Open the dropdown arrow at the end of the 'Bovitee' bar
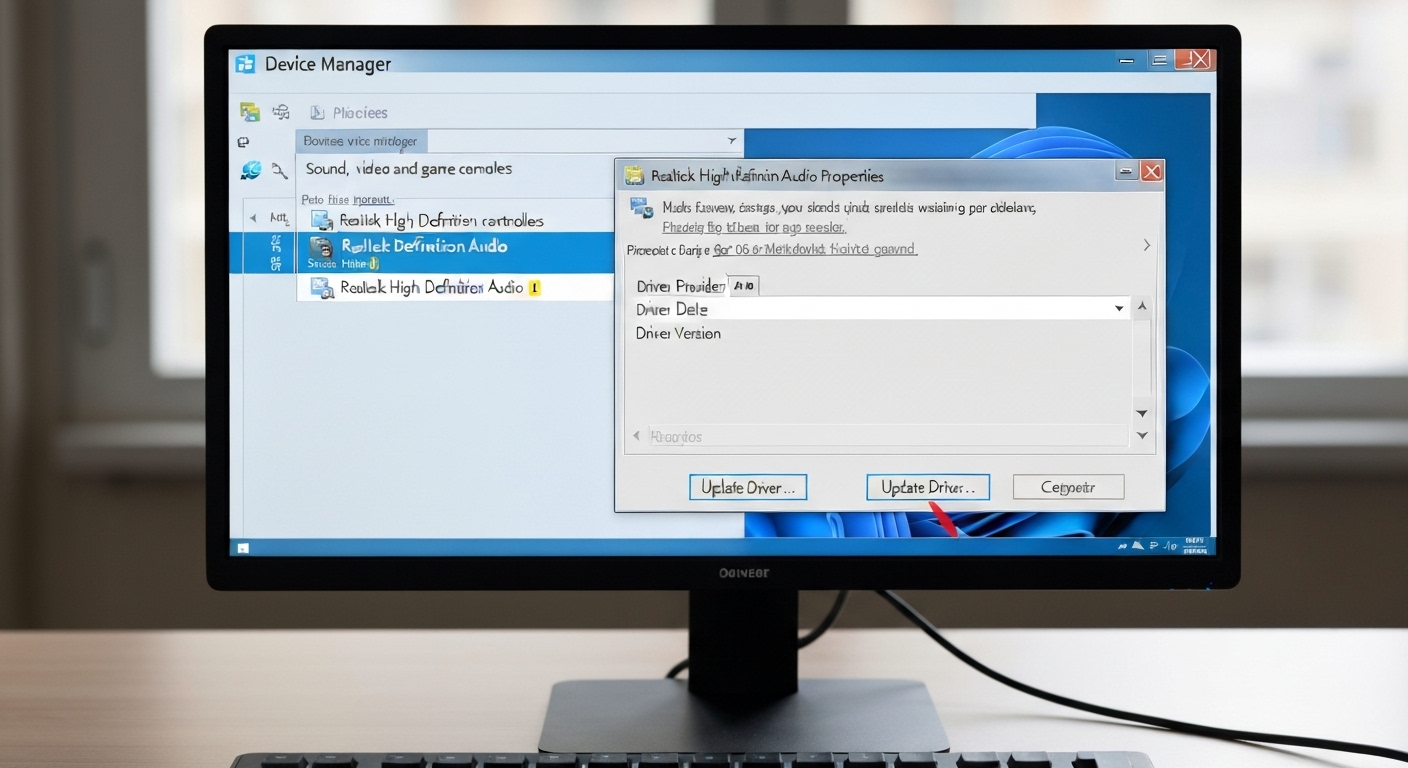This screenshot has width=1408, height=768. [732, 141]
